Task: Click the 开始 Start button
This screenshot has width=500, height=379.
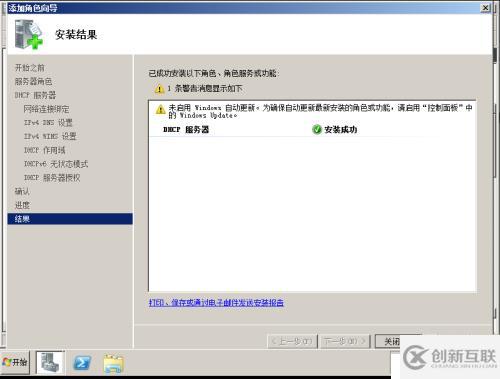Action: 15,362
